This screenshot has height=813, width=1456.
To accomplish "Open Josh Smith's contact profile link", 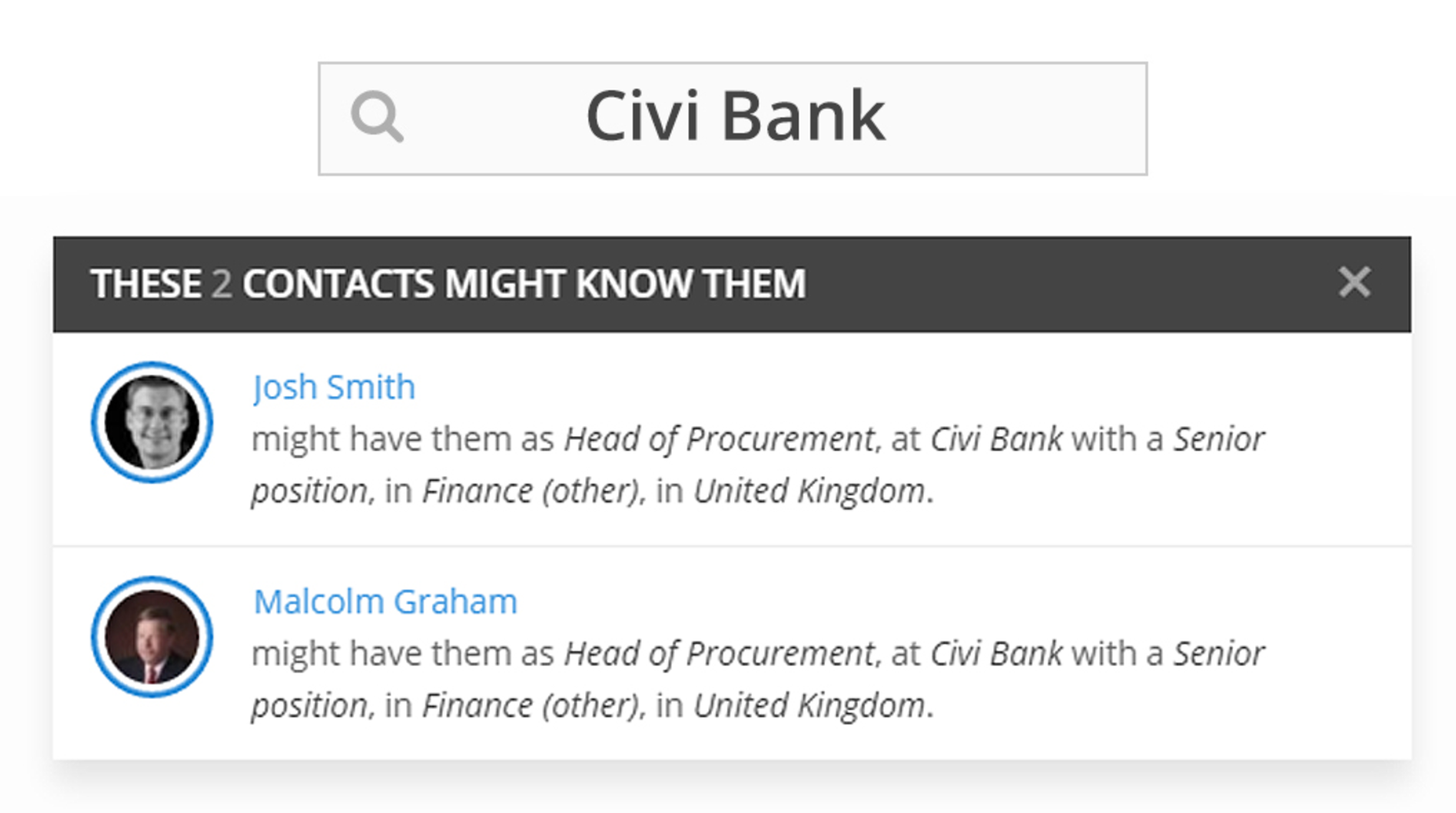I will pyautogui.click(x=334, y=387).
